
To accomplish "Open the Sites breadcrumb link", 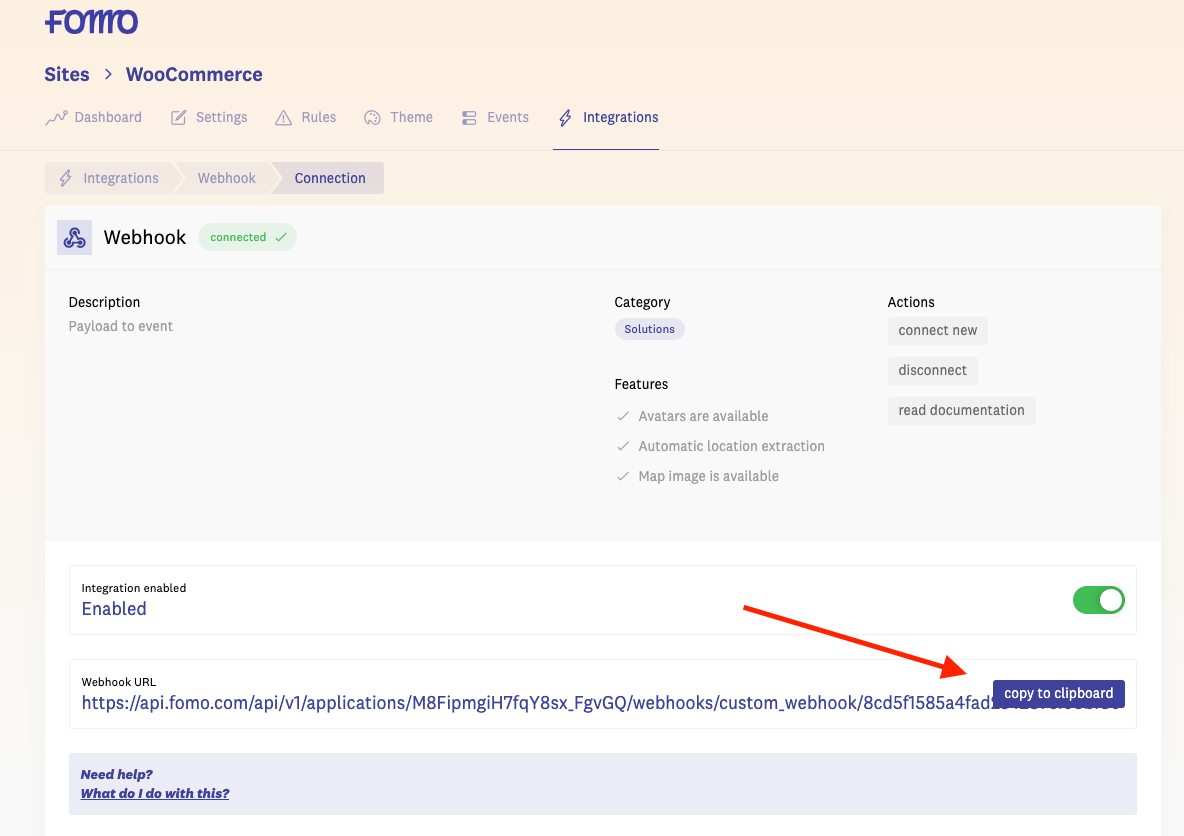I will (66, 74).
